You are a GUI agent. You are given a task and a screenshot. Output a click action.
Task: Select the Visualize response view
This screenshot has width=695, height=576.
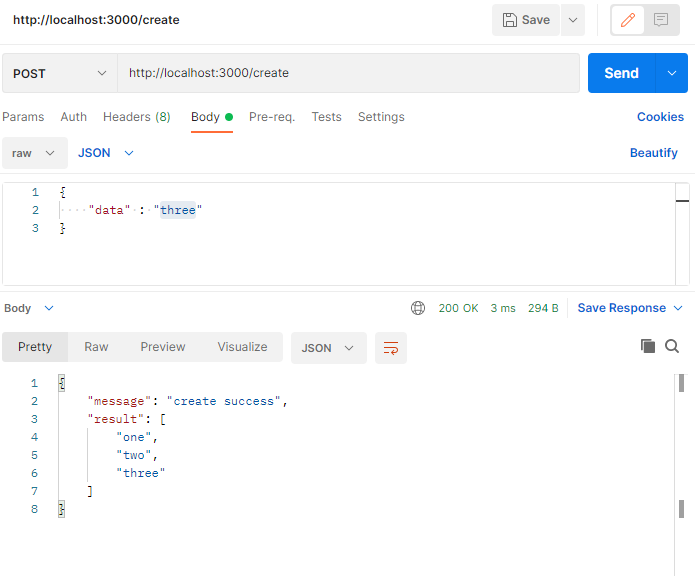pos(242,347)
